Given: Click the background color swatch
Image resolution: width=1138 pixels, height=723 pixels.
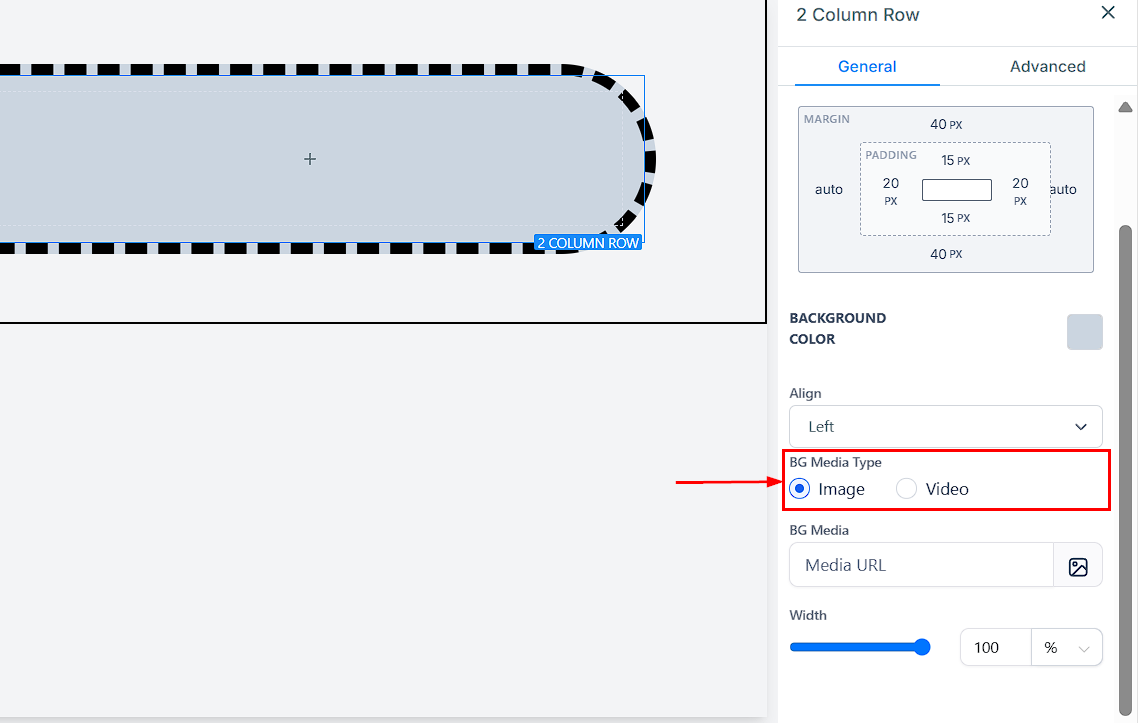Looking at the screenshot, I should [1084, 332].
